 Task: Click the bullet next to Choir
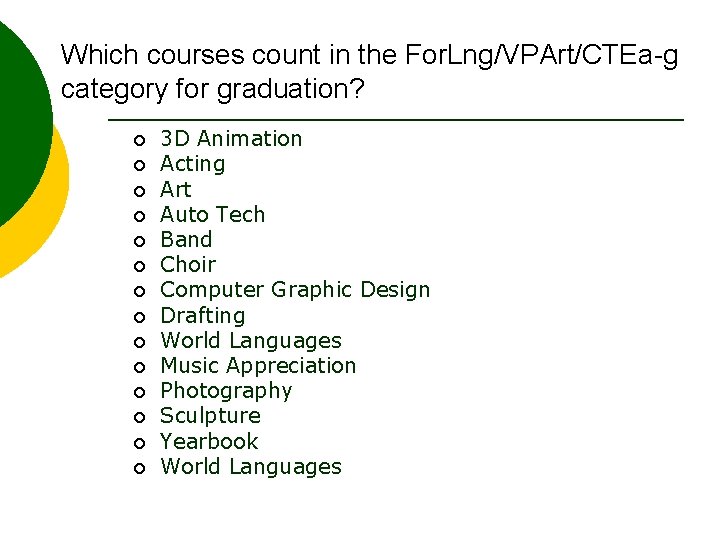click(x=139, y=266)
